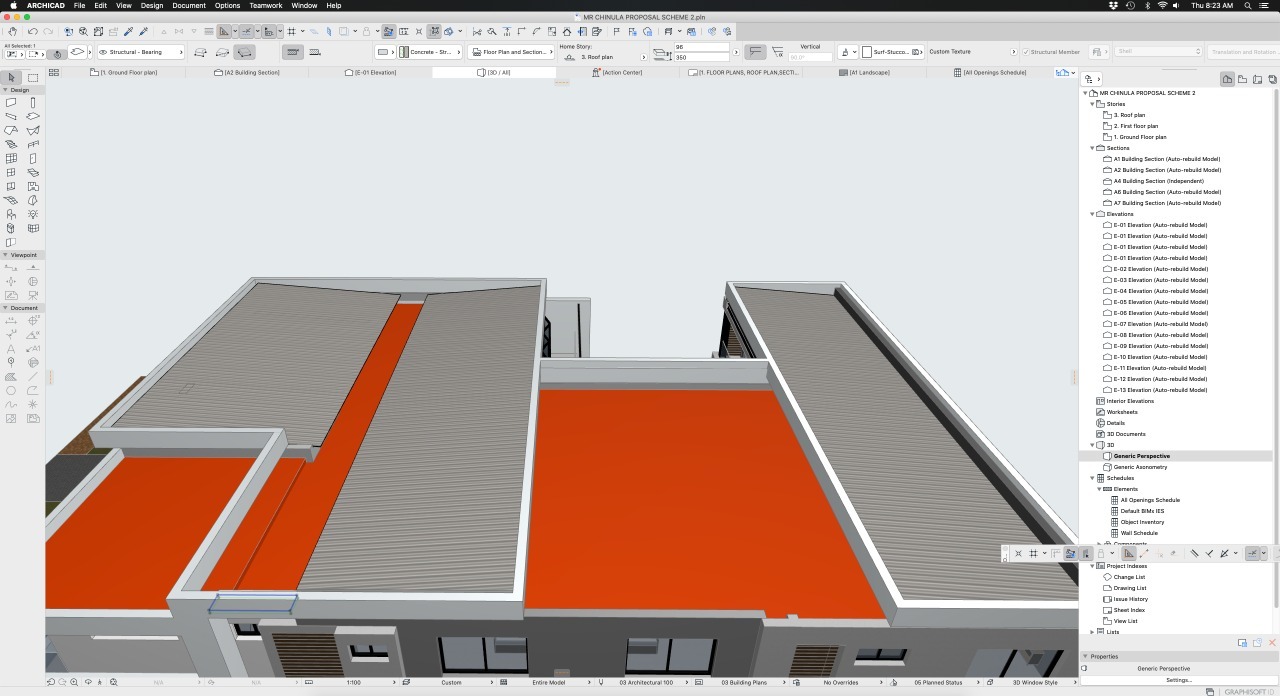Open Generic Axonometry in navigator

point(1140,467)
